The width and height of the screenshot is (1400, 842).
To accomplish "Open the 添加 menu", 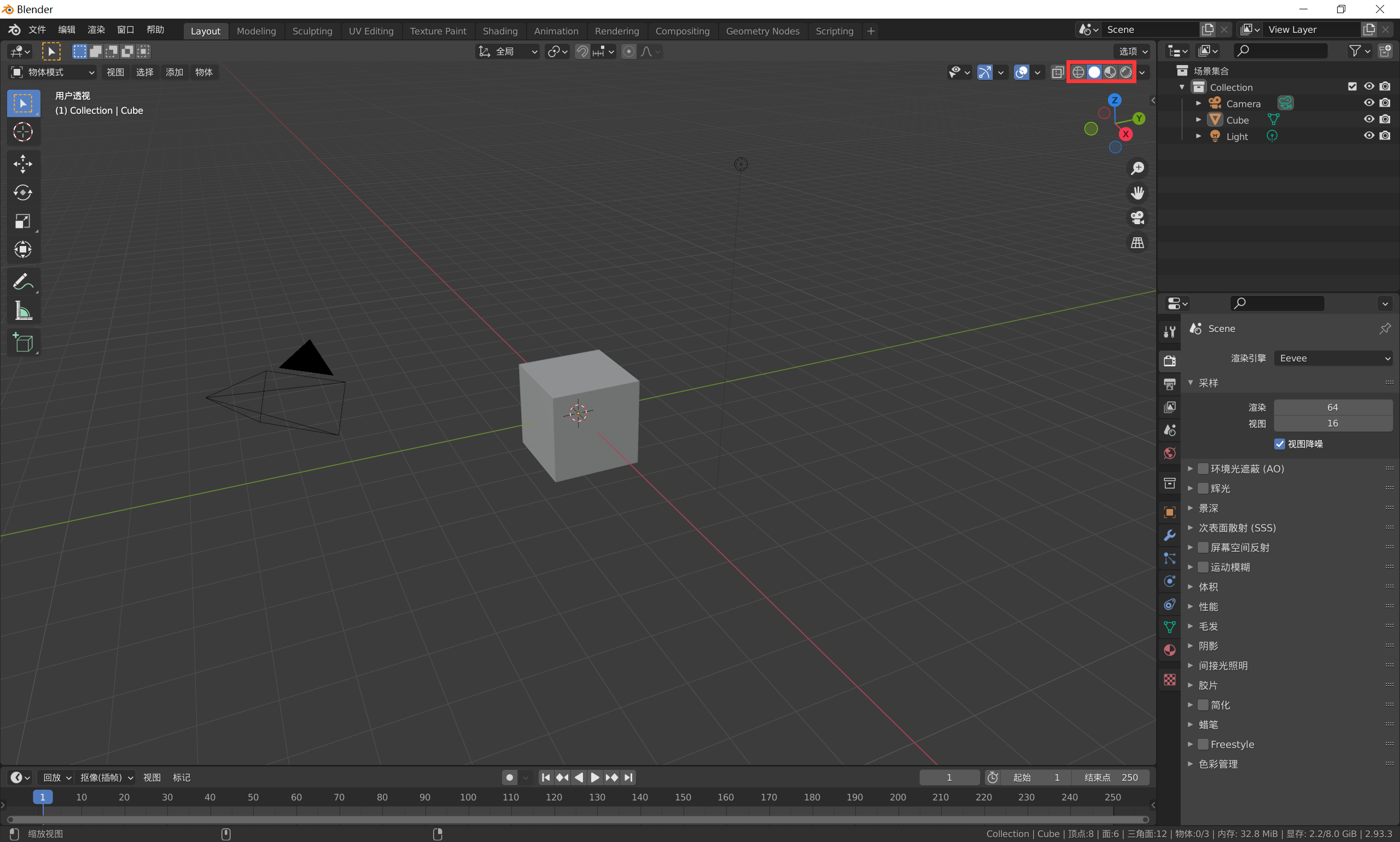I will (174, 72).
